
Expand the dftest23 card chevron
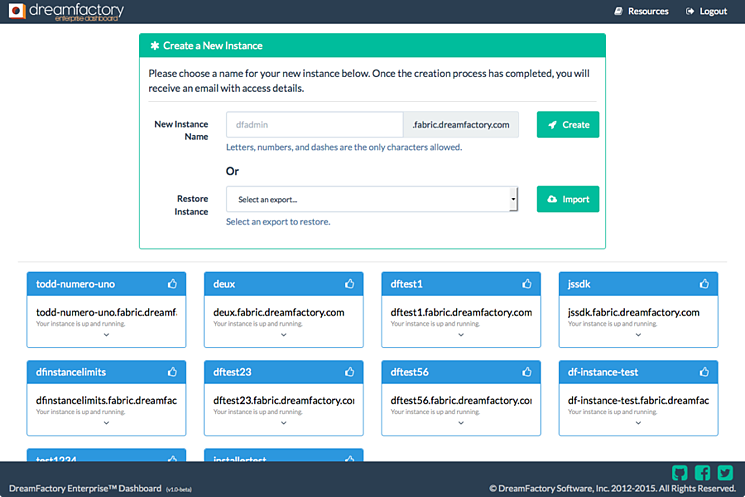[284, 423]
